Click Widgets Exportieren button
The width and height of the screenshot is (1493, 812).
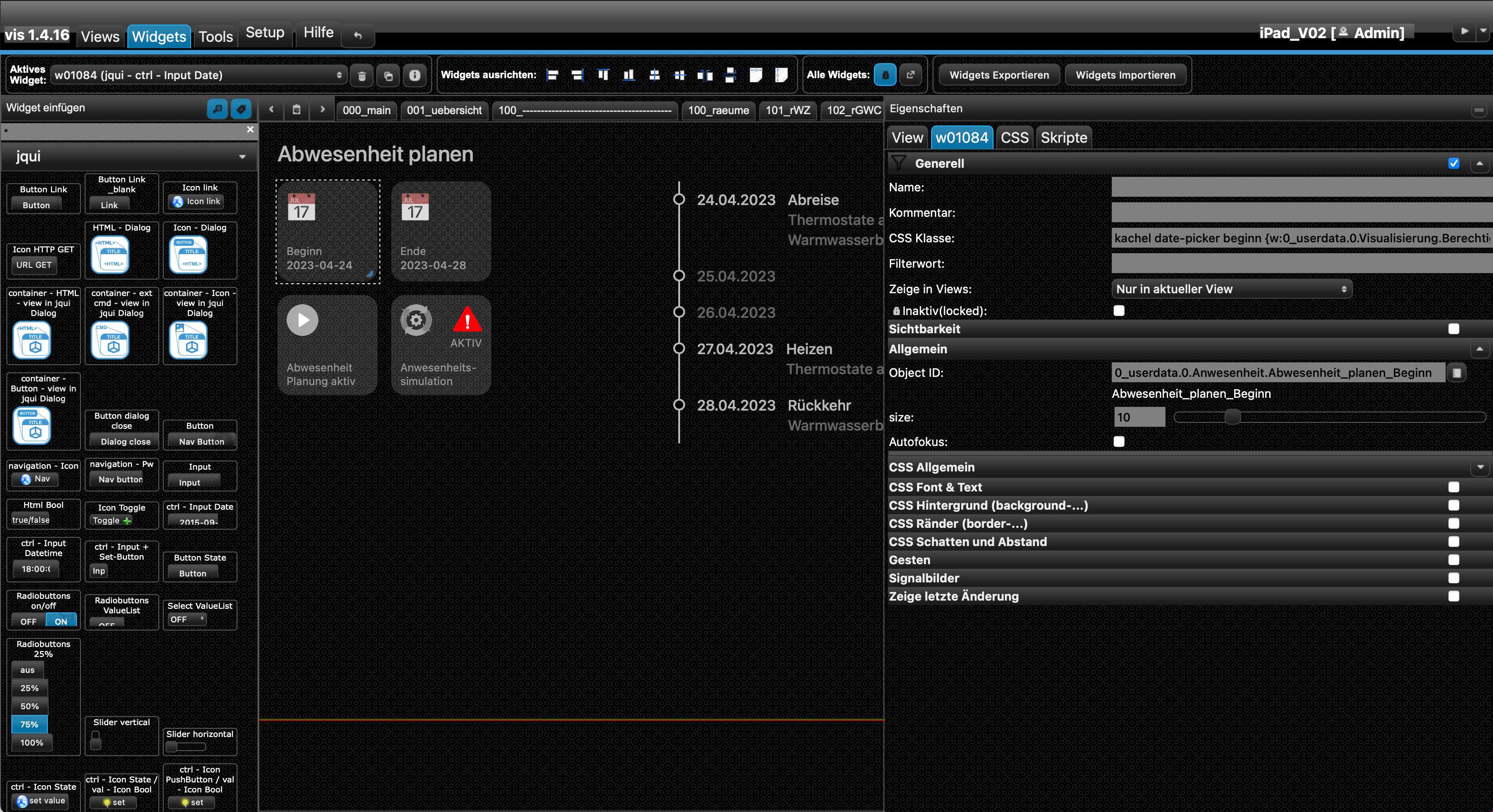tap(999, 75)
